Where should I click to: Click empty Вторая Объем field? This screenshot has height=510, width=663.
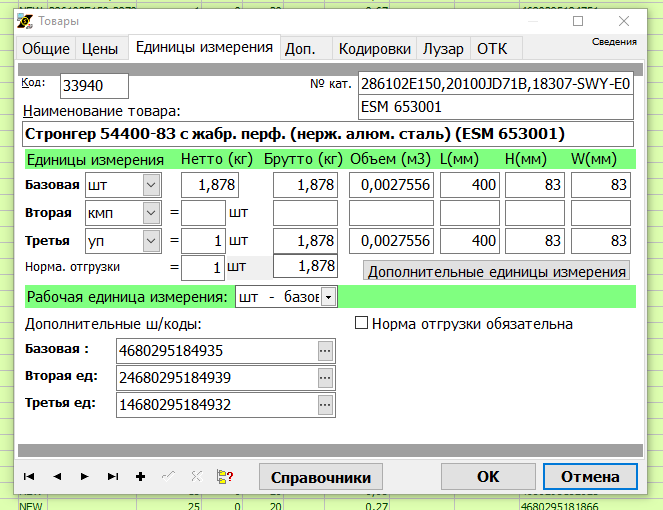click(391, 213)
